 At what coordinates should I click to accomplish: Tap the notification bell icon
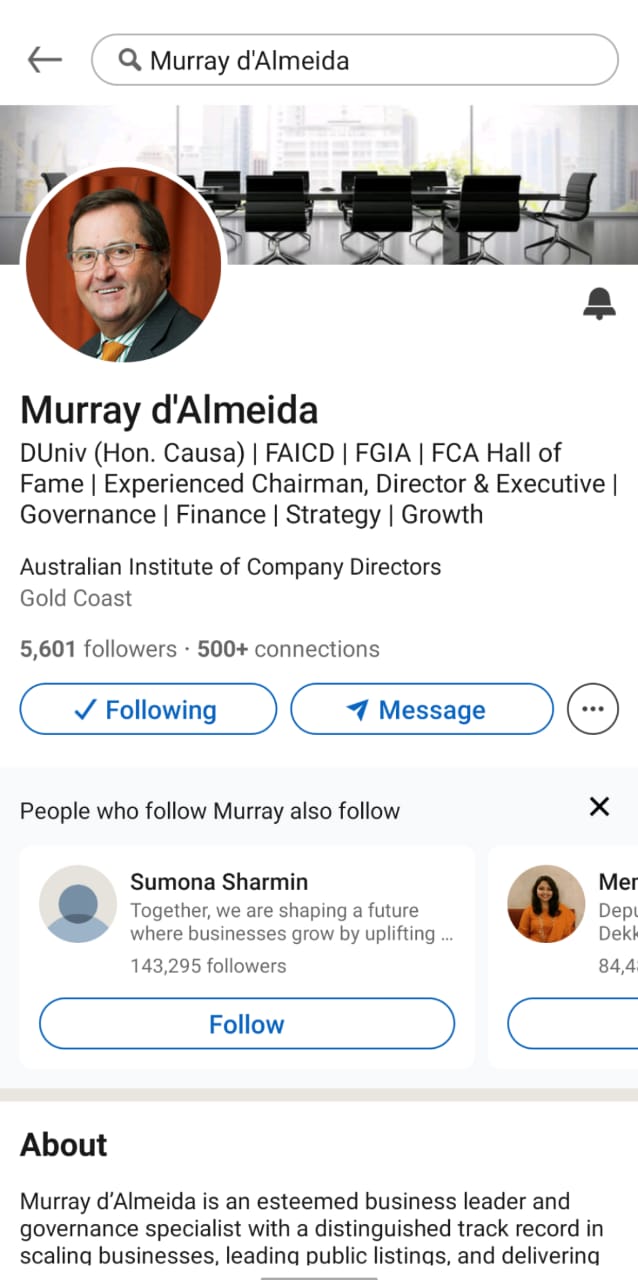599,303
